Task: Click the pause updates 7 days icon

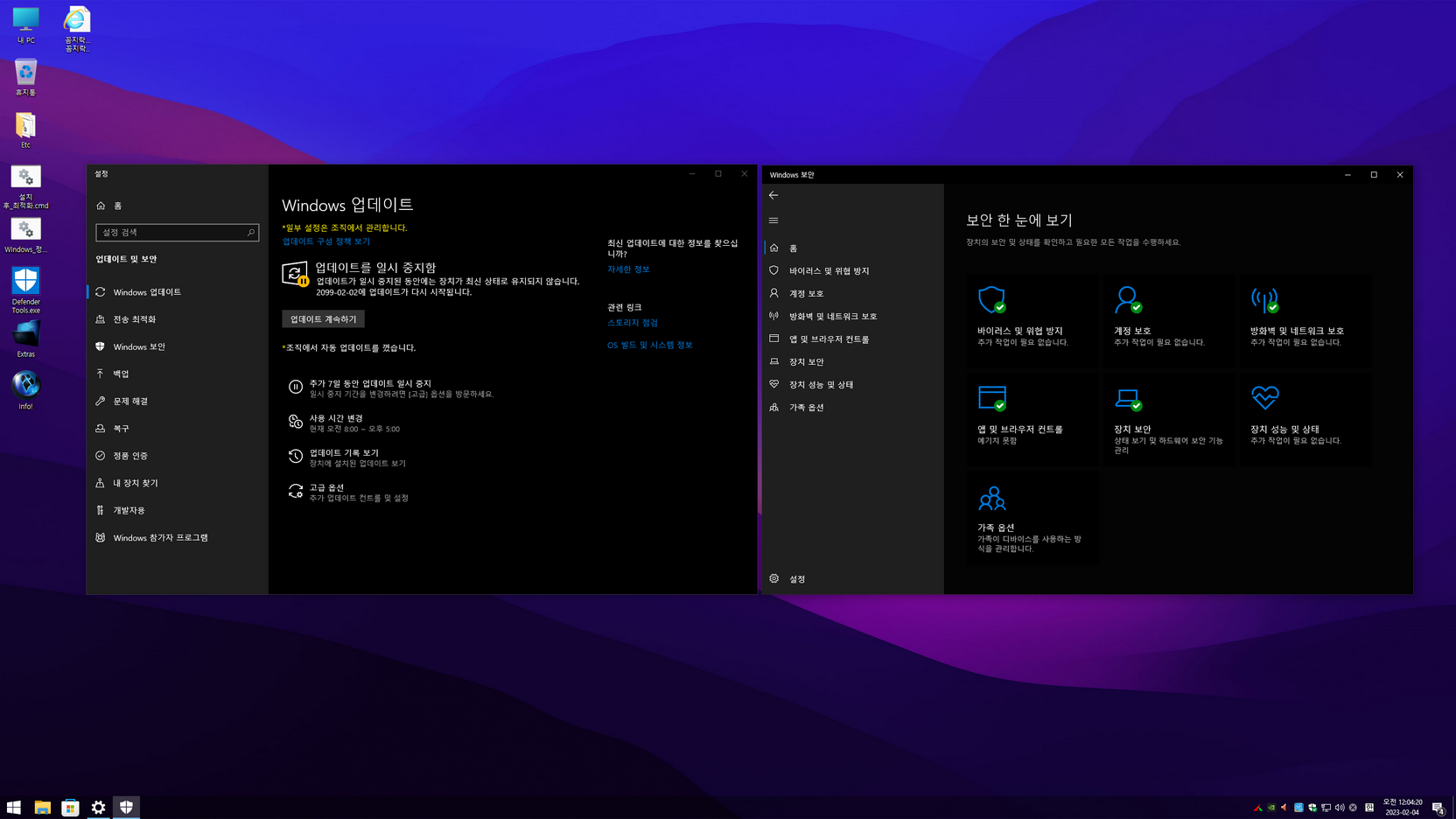Action: tap(296, 387)
